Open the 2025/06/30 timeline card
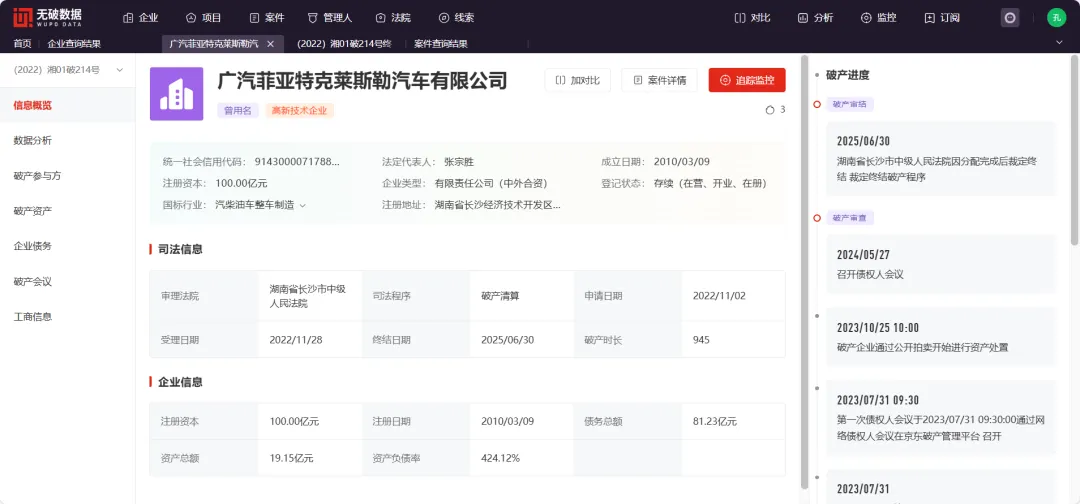The height and width of the screenshot is (504, 1080). (941, 158)
